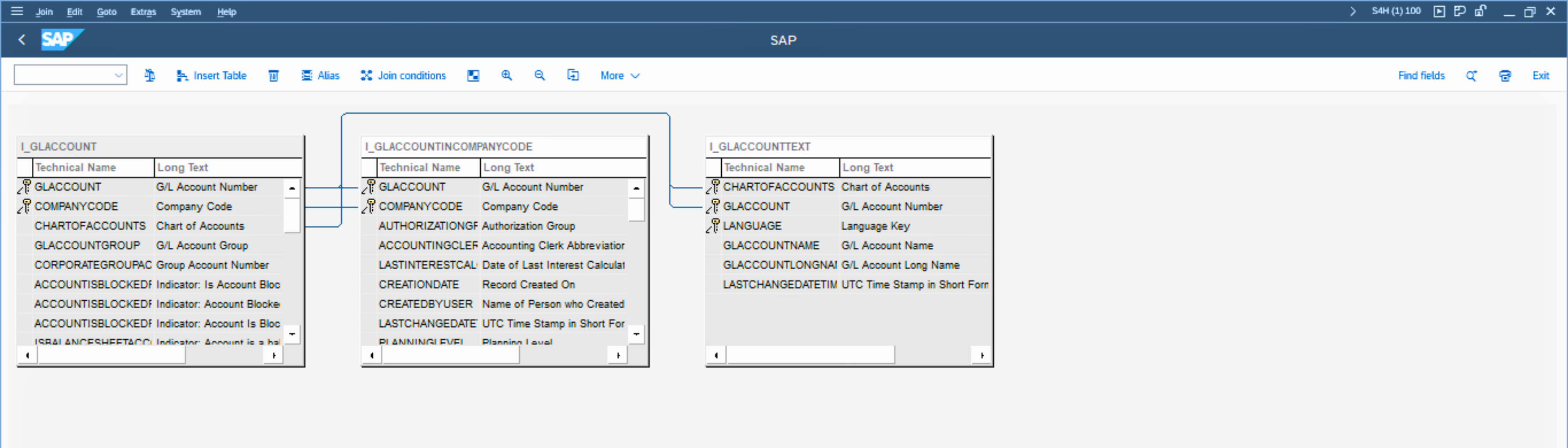Image resolution: width=1568 pixels, height=448 pixels.
Task: Open the Join menu
Action: pyautogui.click(x=44, y=12)
